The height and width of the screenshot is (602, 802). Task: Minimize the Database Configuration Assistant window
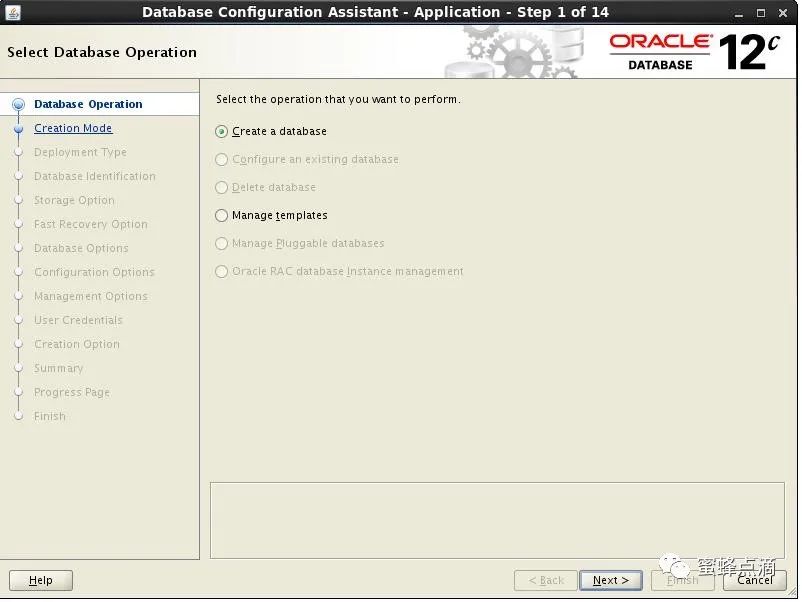coord(738,13)
